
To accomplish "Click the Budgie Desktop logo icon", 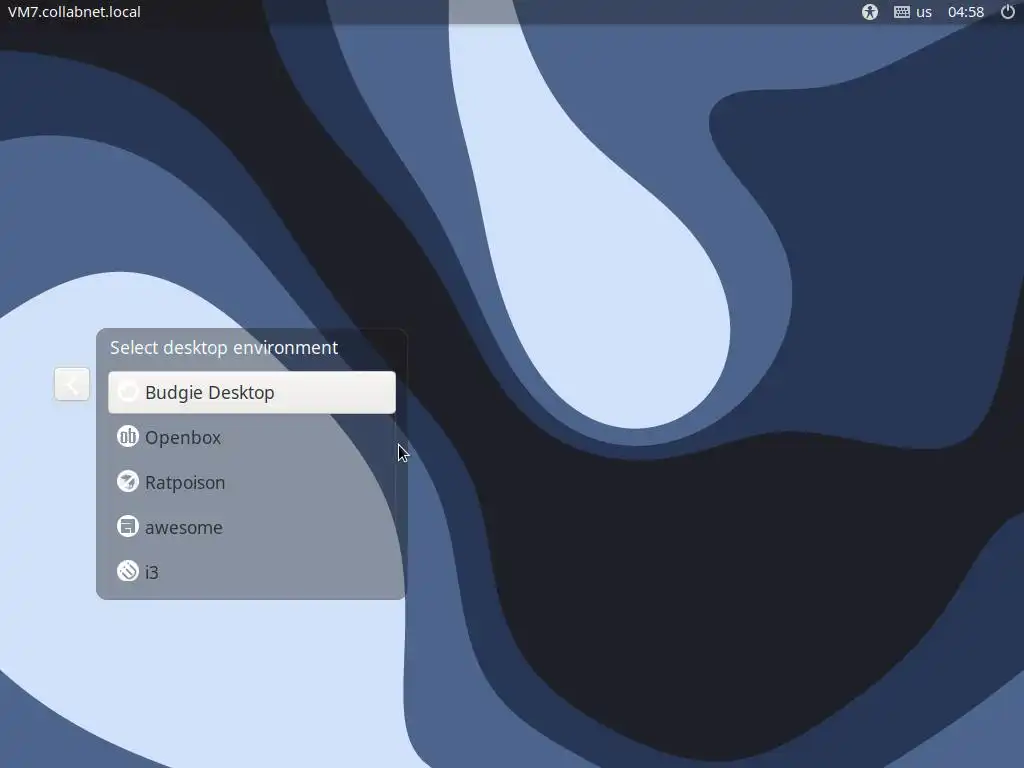I will click(x=127, y=392).
